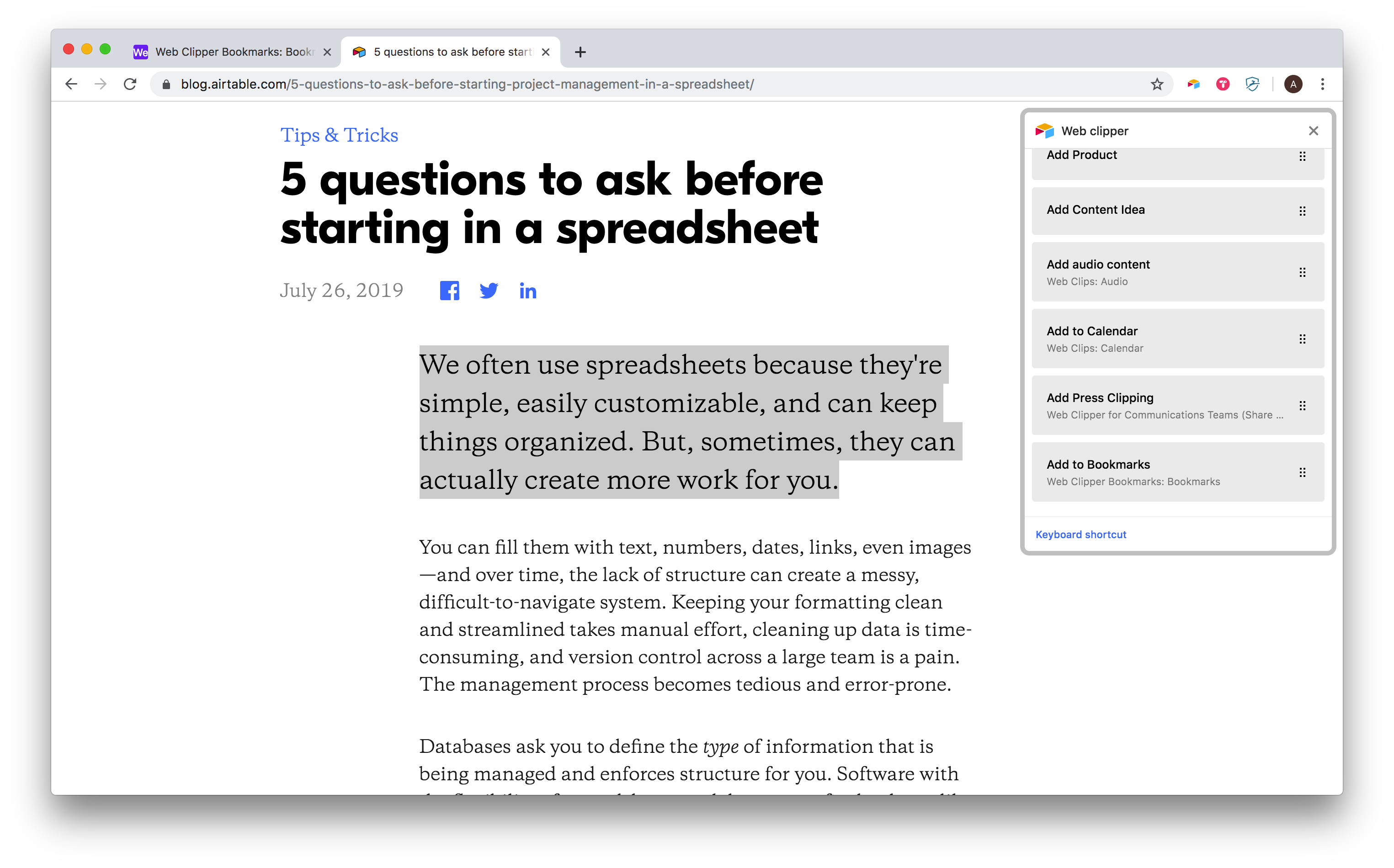This screenshot has width=1394, height=868.
Task: Go back to the previous page
Action: (x=71, y=85)
